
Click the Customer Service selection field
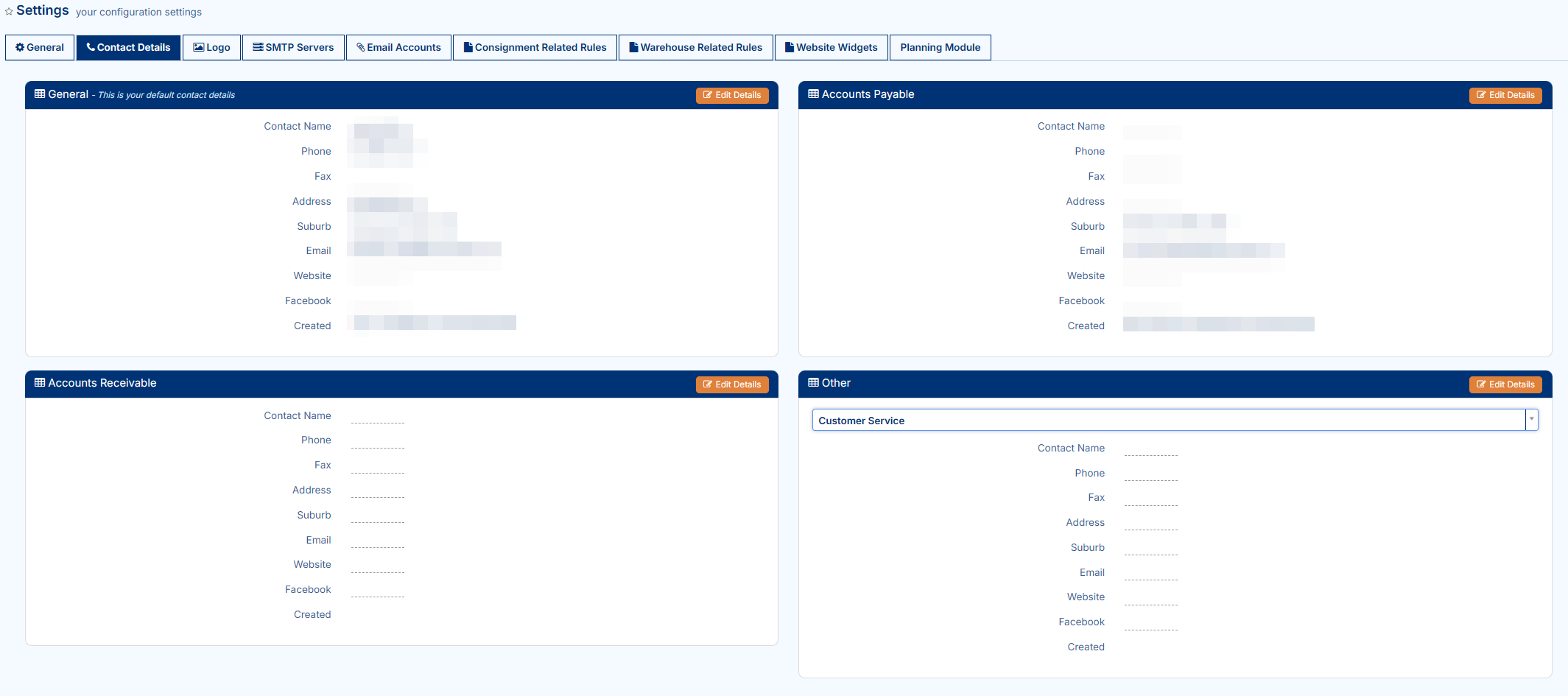click(1168, 421)
